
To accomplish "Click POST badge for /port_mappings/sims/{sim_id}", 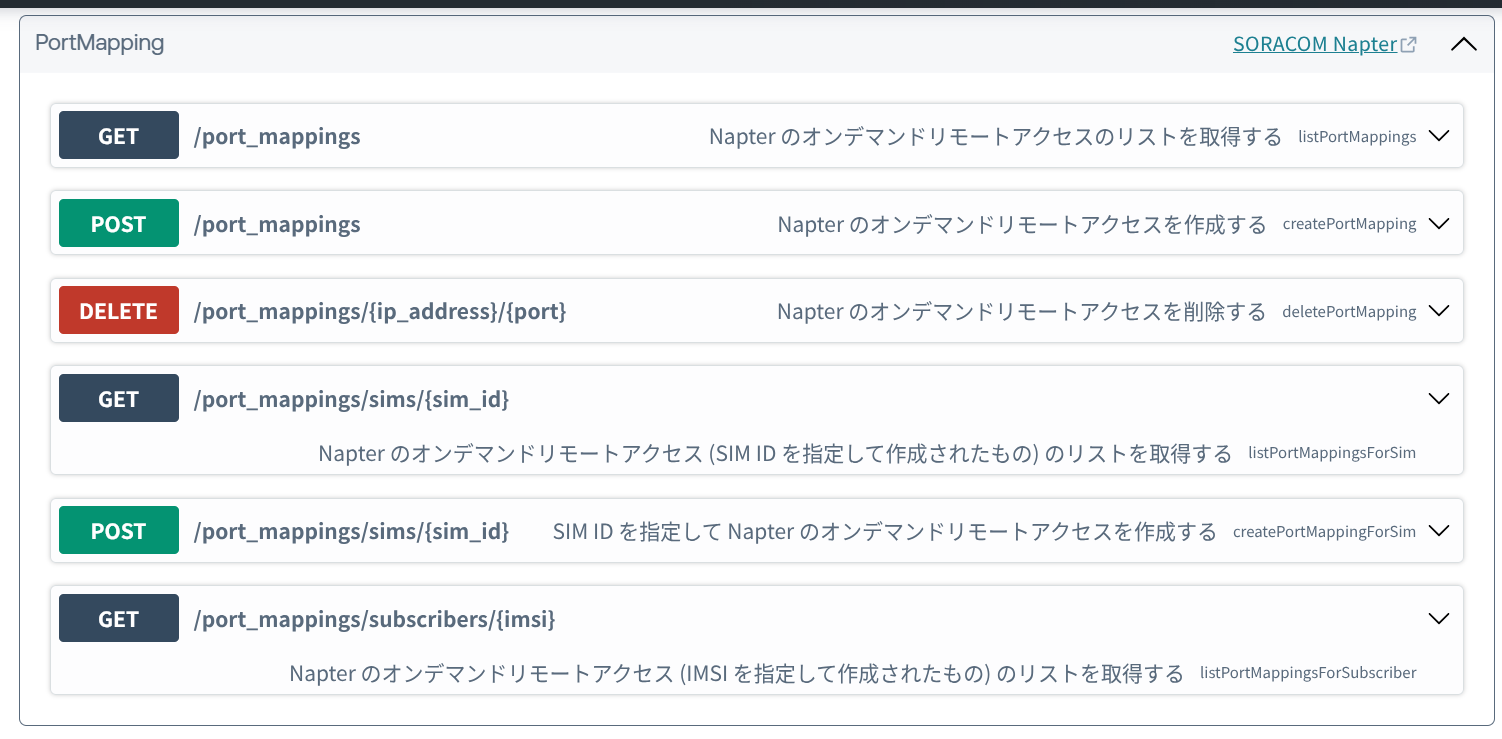I will (119, 531).
